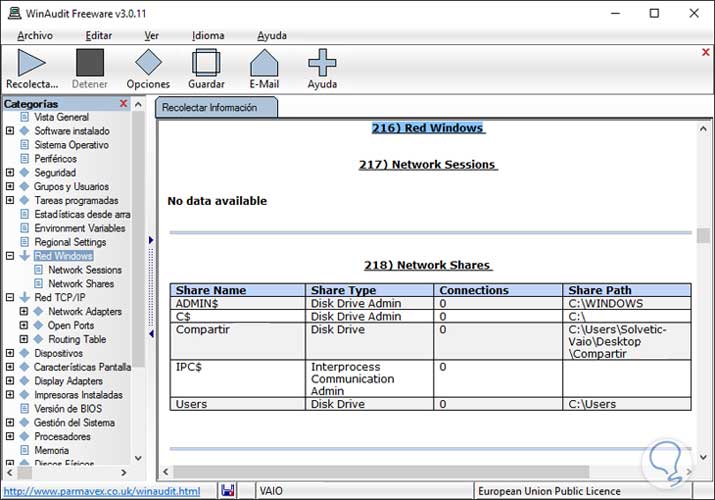
Task: Click the Ayuda plus icon
Action: [x=321, y=63]
